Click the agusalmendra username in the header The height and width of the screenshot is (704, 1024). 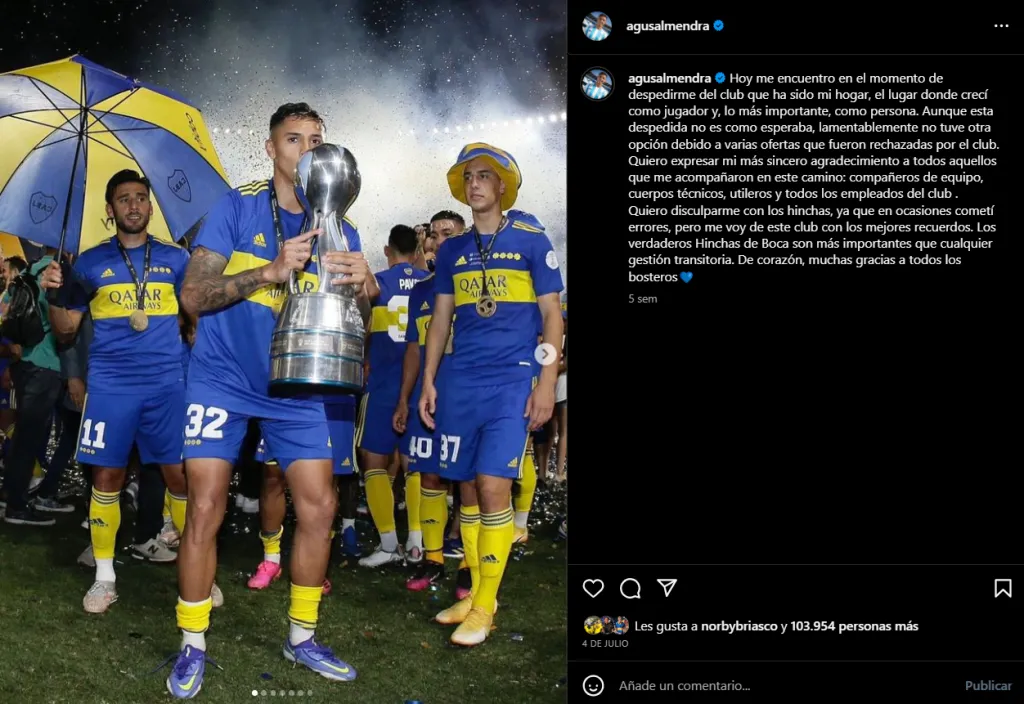(x=667, y=26)
